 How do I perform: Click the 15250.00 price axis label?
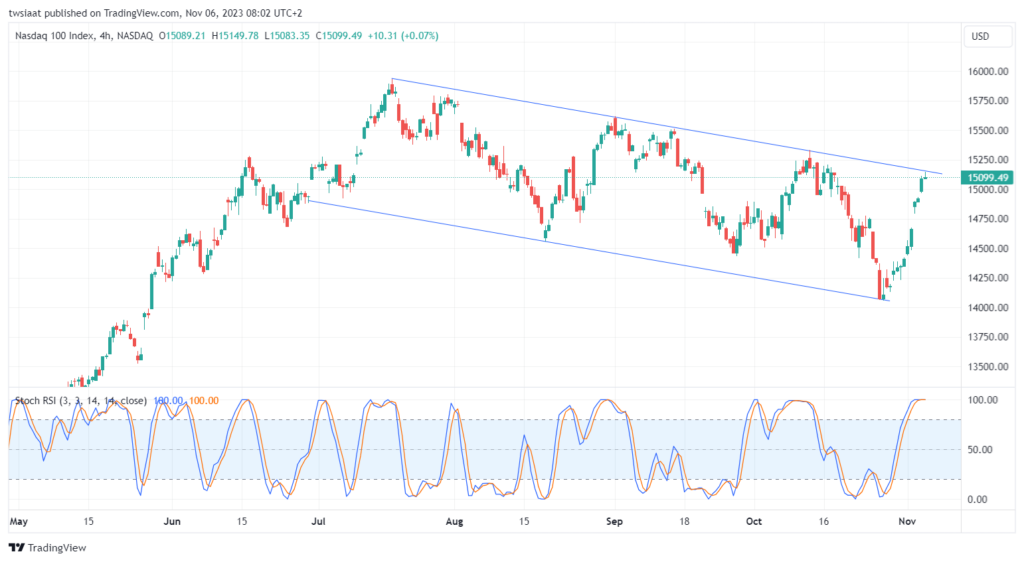pyautogui.click(x=988, y=160)
